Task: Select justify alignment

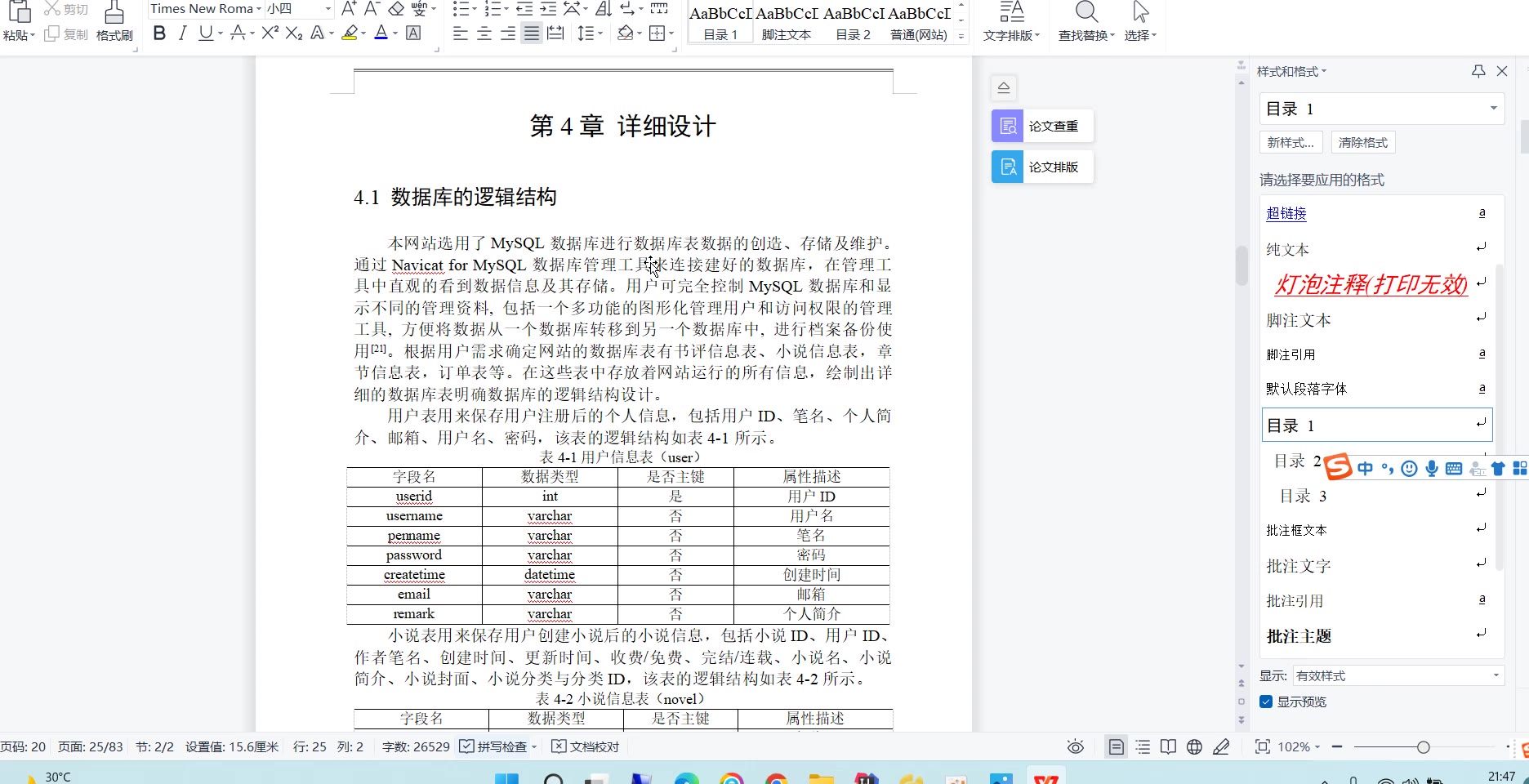Action: tap(532, 33)
